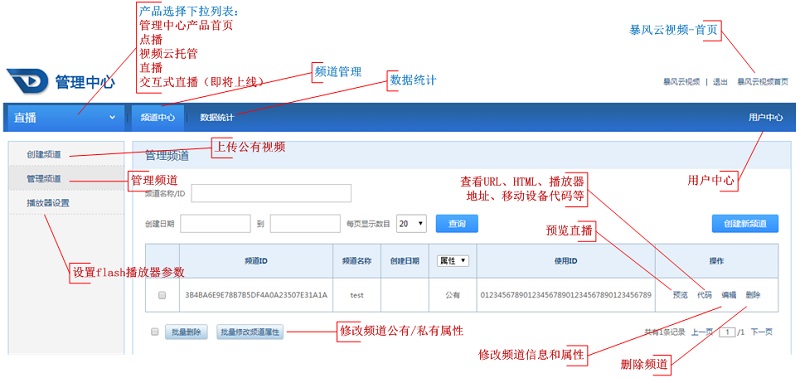Go to 下一页 next page
This screenshot has width=800, height=378.
pos(761,332)
